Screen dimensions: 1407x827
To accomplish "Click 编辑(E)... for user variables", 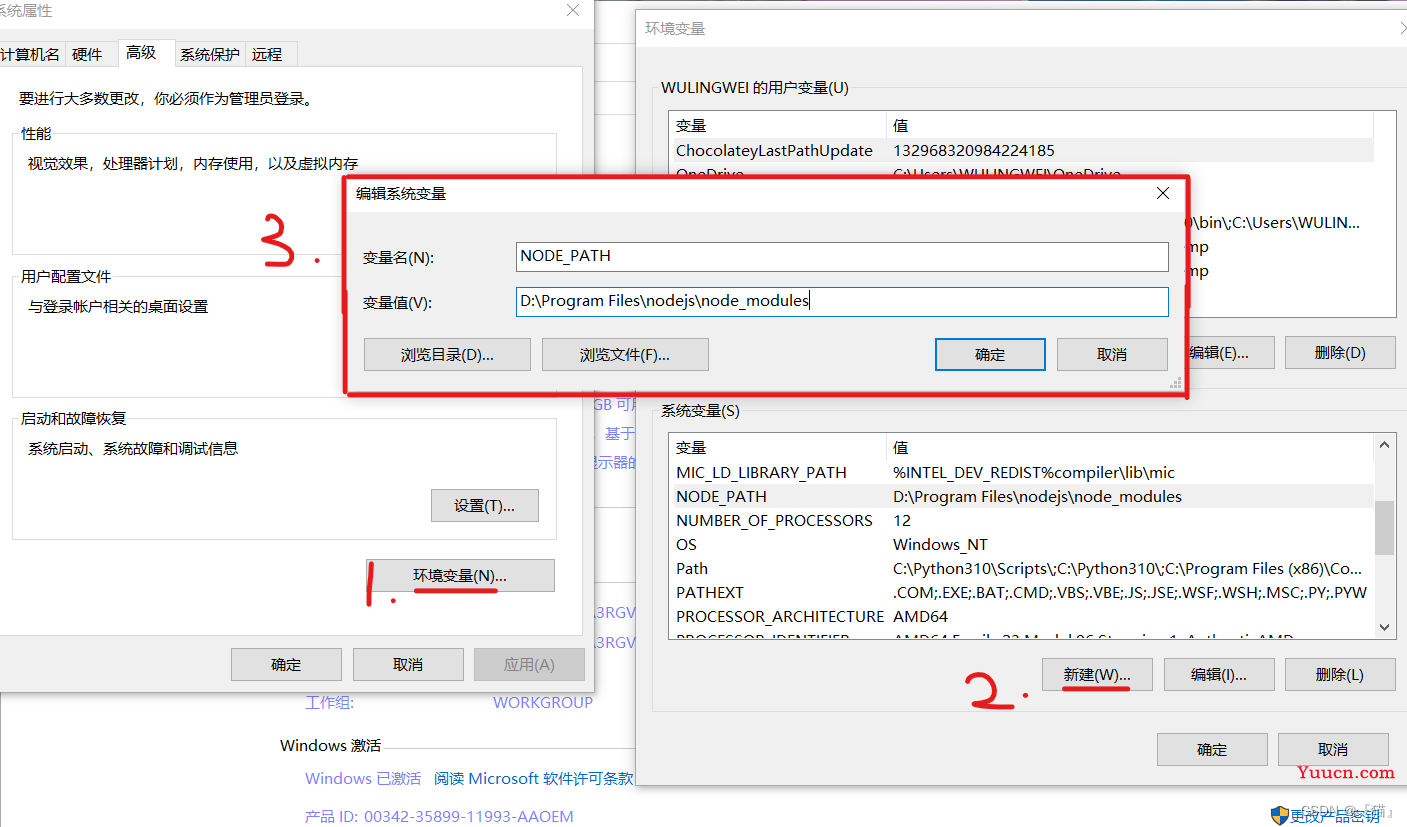I will [x=1219, y=352].
